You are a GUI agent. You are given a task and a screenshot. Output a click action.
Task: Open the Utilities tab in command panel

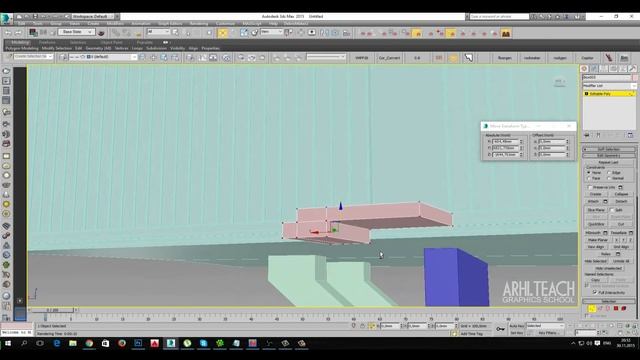pos(632,69)
